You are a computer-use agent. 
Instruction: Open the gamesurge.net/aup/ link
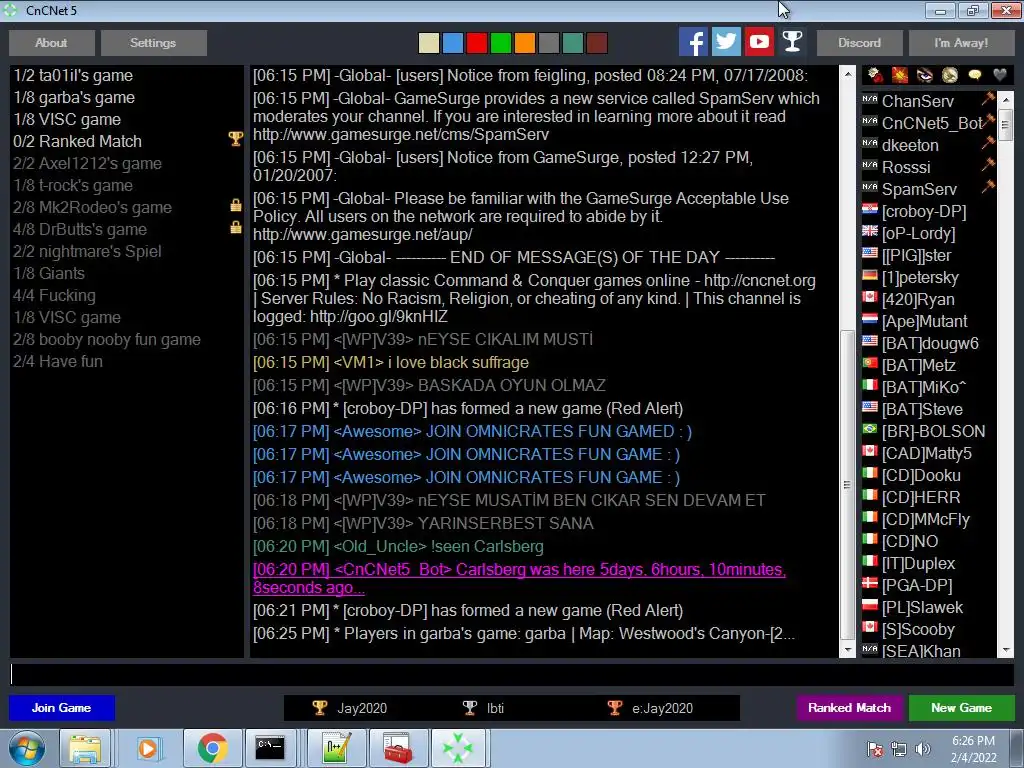pyautogui.click(x=362, y=235)
